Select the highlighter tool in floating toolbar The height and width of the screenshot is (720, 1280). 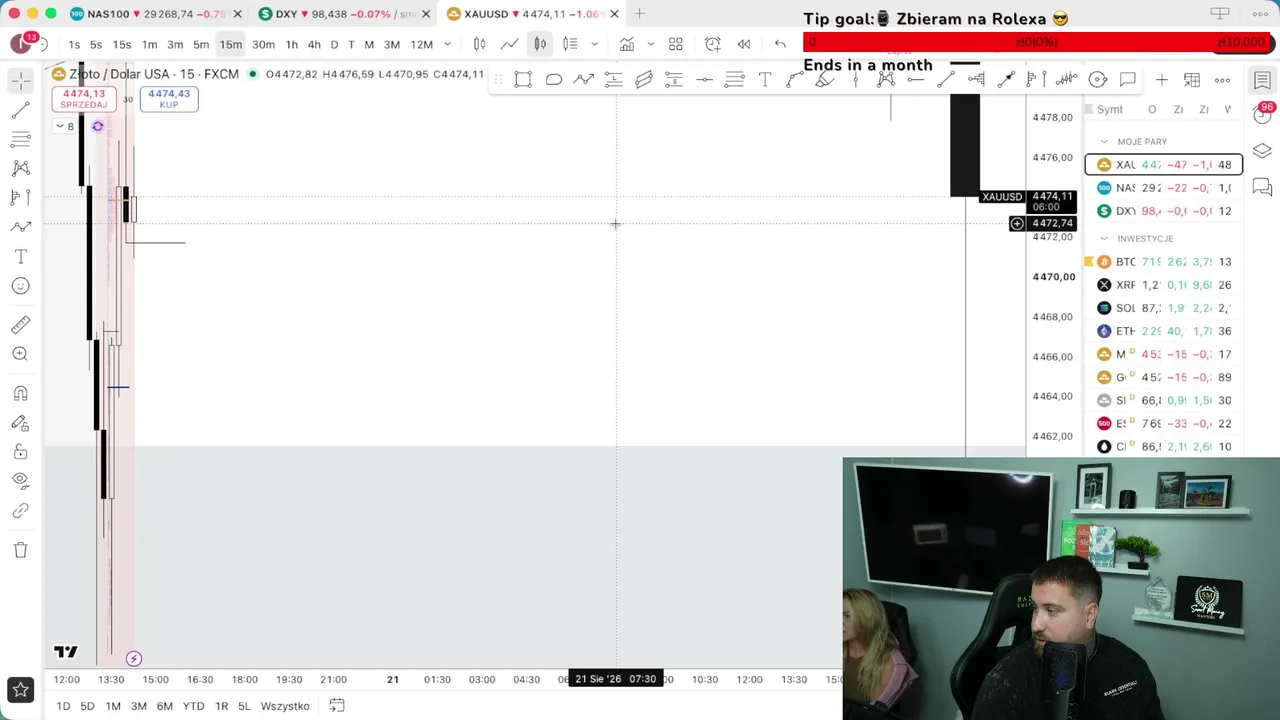[825, 80]
